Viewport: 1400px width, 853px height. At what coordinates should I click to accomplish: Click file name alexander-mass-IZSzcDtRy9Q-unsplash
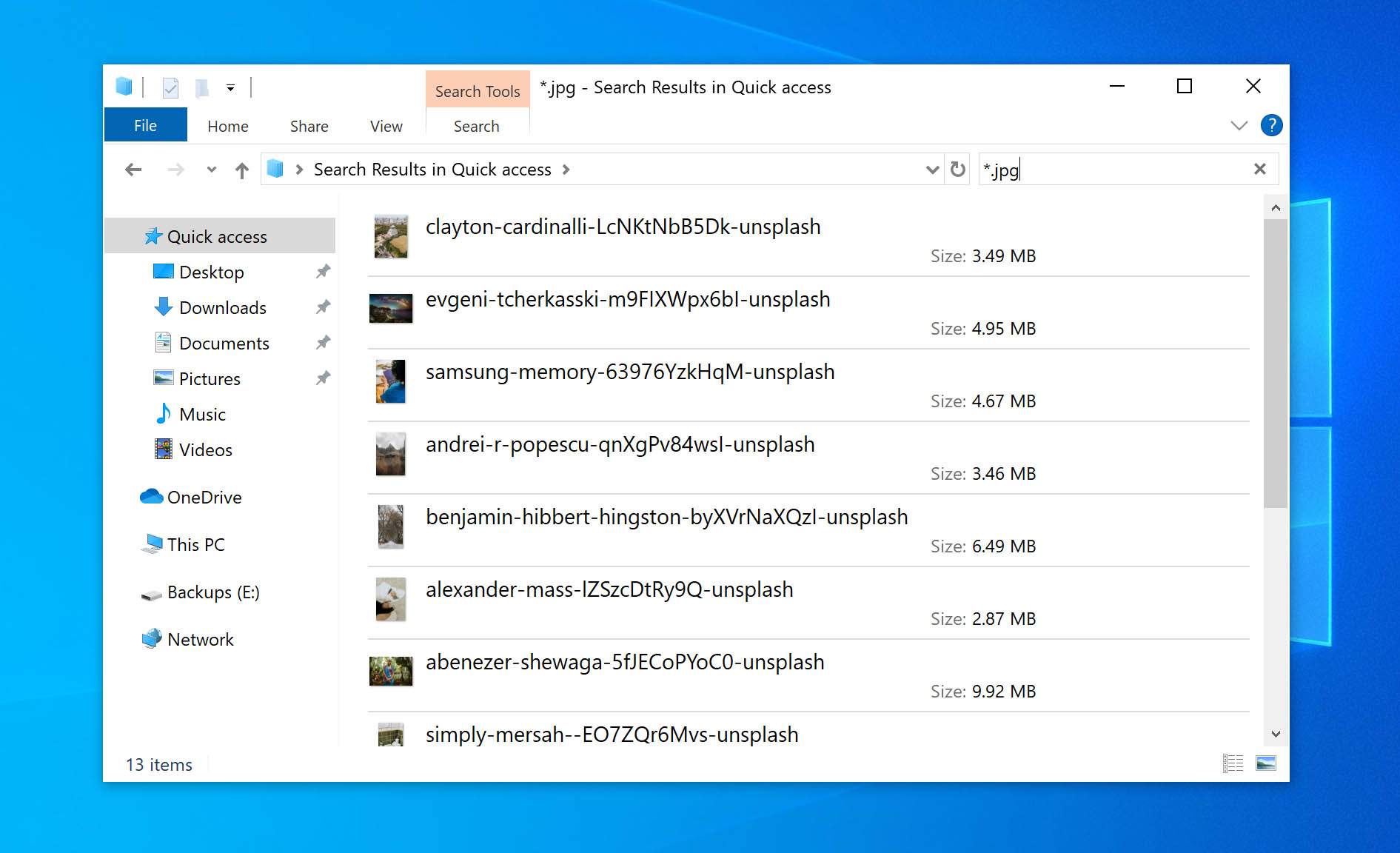tap(609, 589)
